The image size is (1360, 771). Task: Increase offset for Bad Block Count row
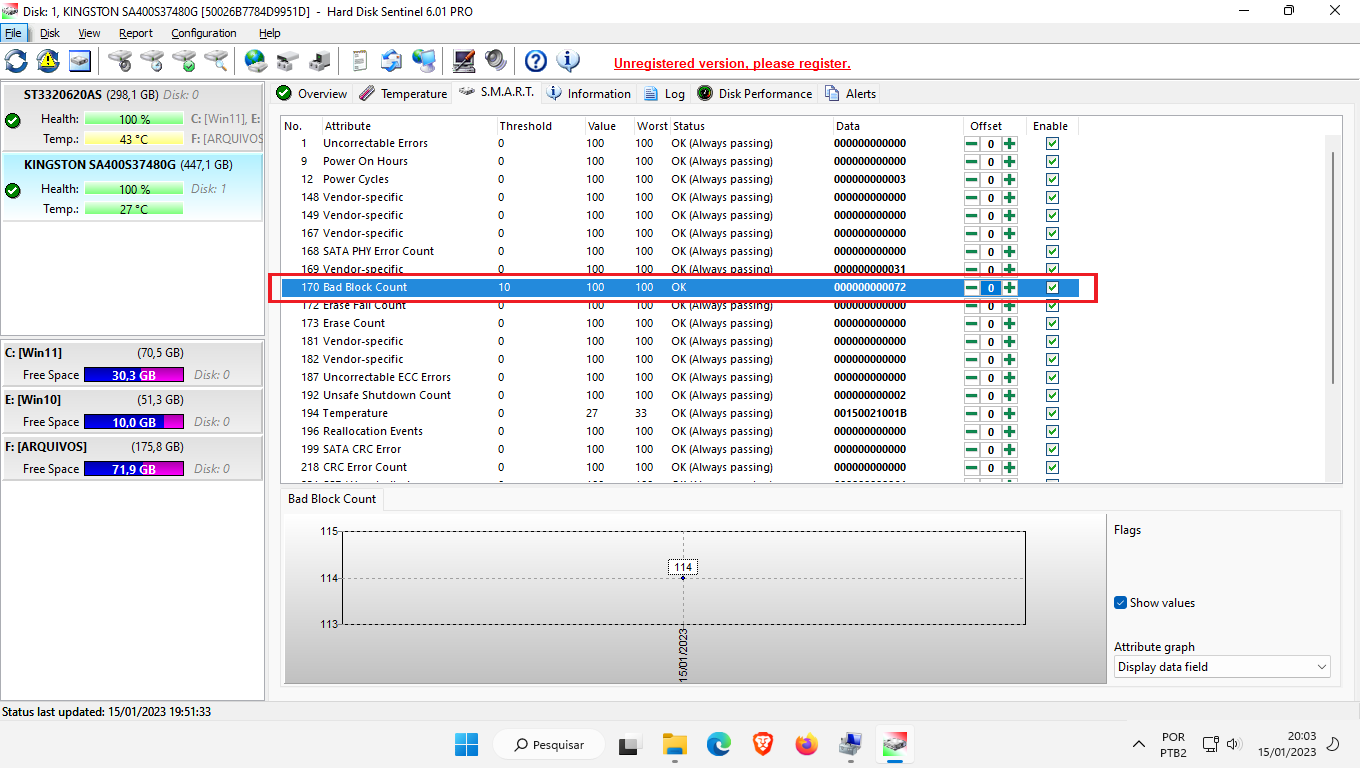pyautogui.click(x=1010, y=288)
